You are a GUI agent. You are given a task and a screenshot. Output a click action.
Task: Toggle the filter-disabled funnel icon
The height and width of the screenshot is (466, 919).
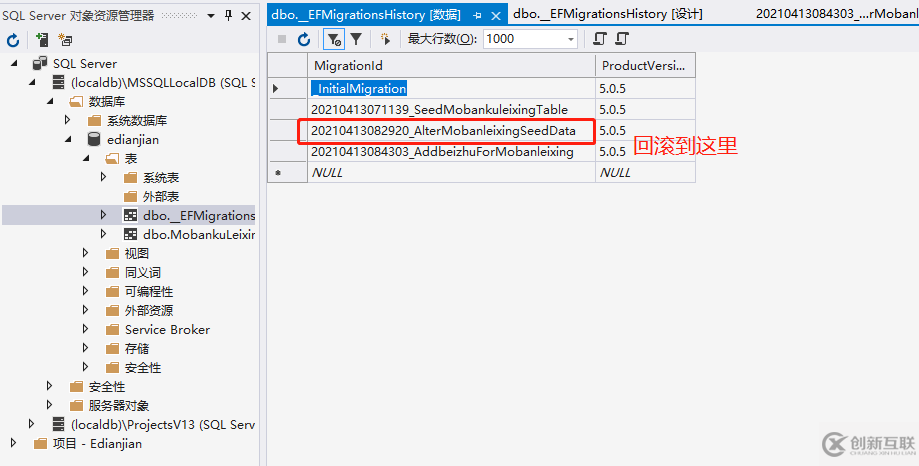tap(334, 39)
